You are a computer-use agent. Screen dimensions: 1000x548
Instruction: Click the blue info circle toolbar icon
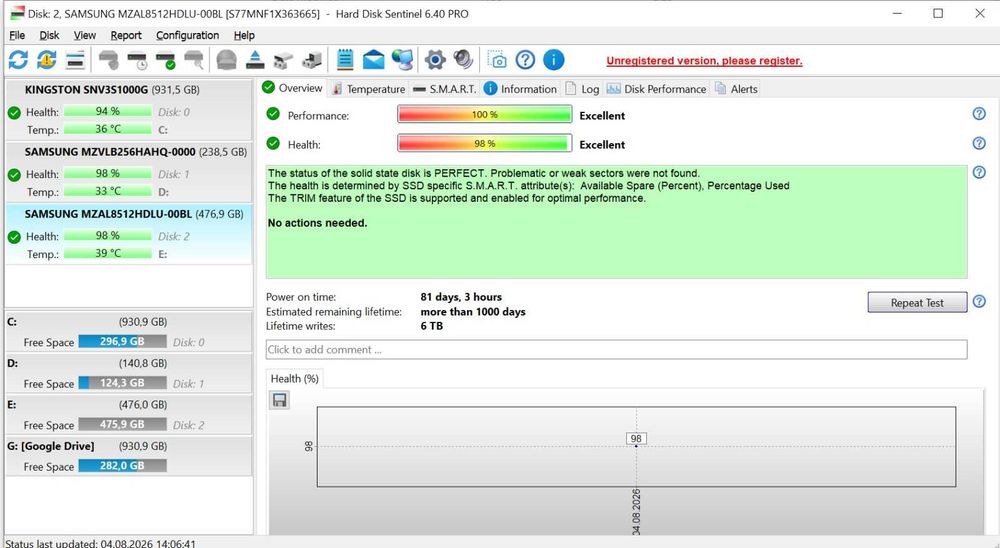coord(554,60)
